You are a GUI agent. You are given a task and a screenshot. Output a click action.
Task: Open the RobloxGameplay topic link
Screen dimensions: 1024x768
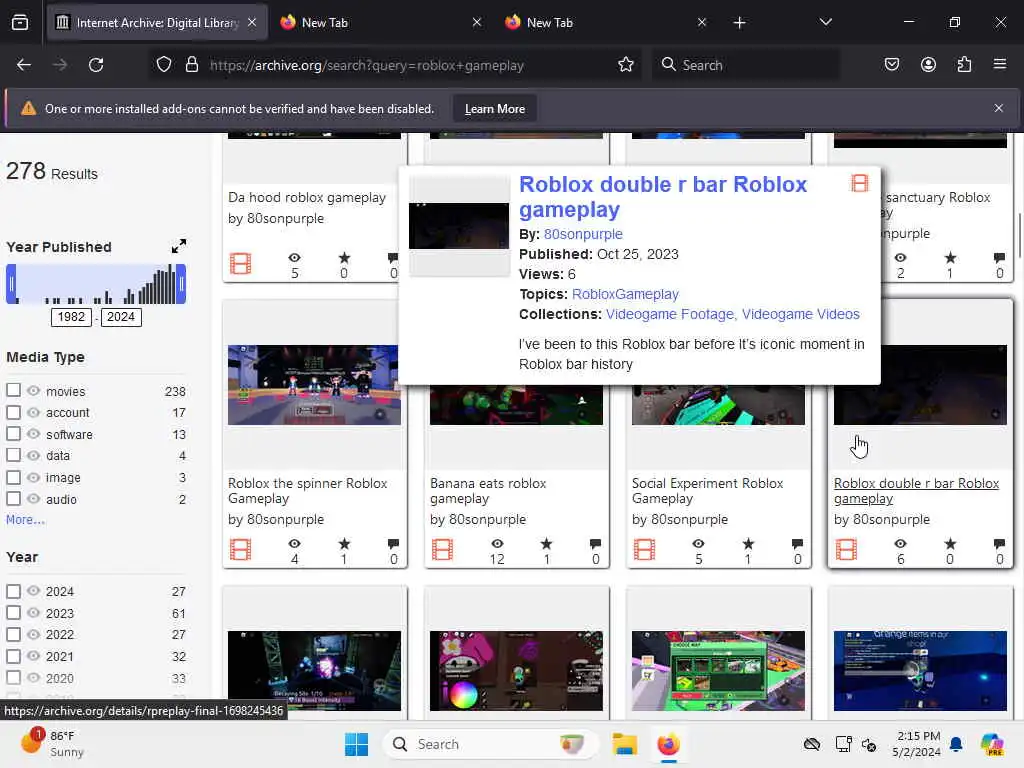[625, 294]
